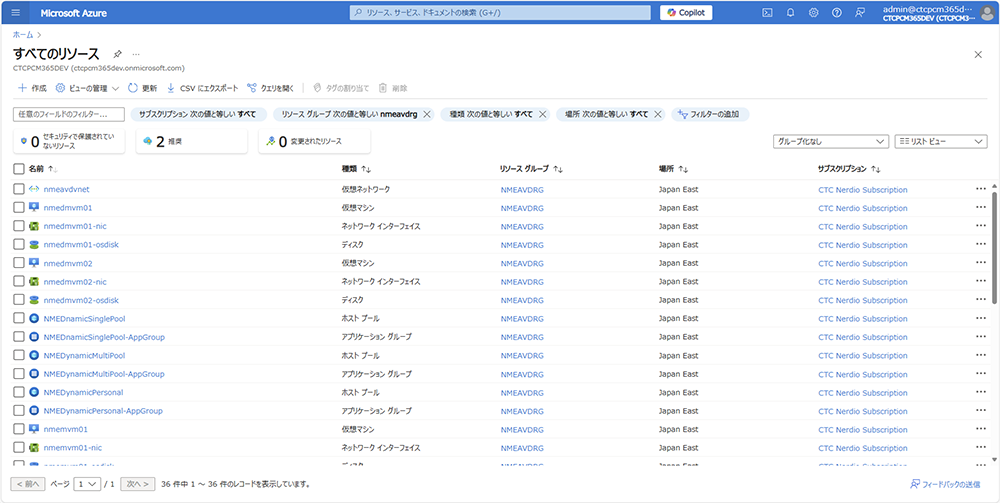The height and width of the screenshot is (503, 1000).
Task: Open the notifications bell
Action: coord(791,13)
